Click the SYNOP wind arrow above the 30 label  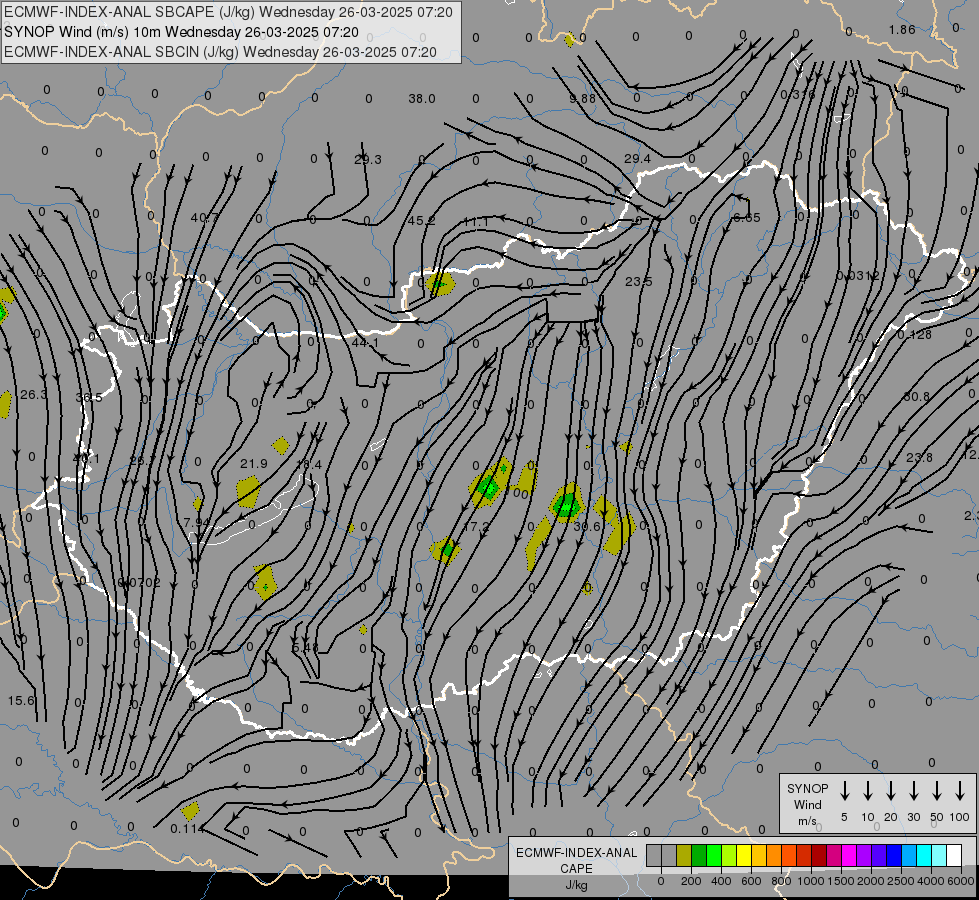coord(913,791)
